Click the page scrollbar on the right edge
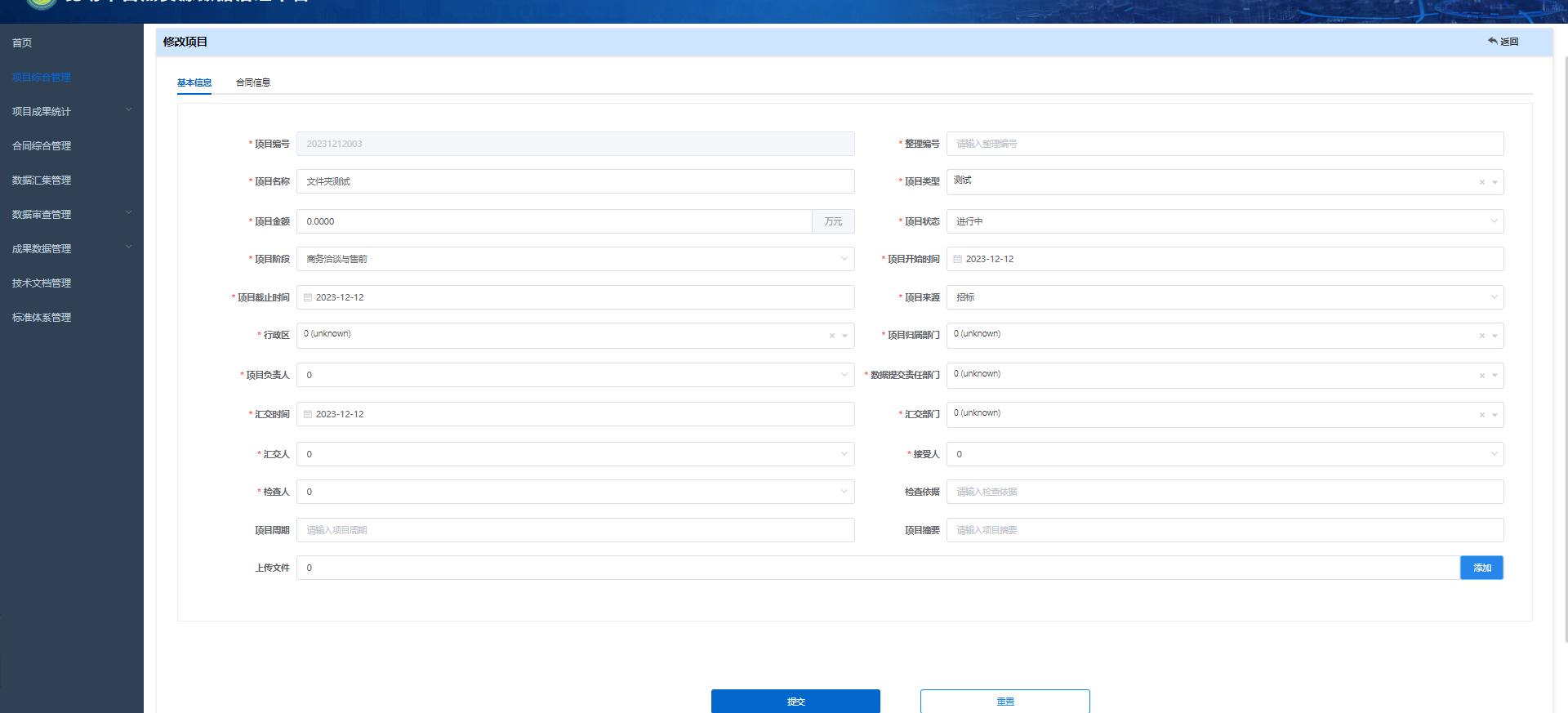Image resolution: width=1568 pixels, height=713 pixels. point(1565,351)
